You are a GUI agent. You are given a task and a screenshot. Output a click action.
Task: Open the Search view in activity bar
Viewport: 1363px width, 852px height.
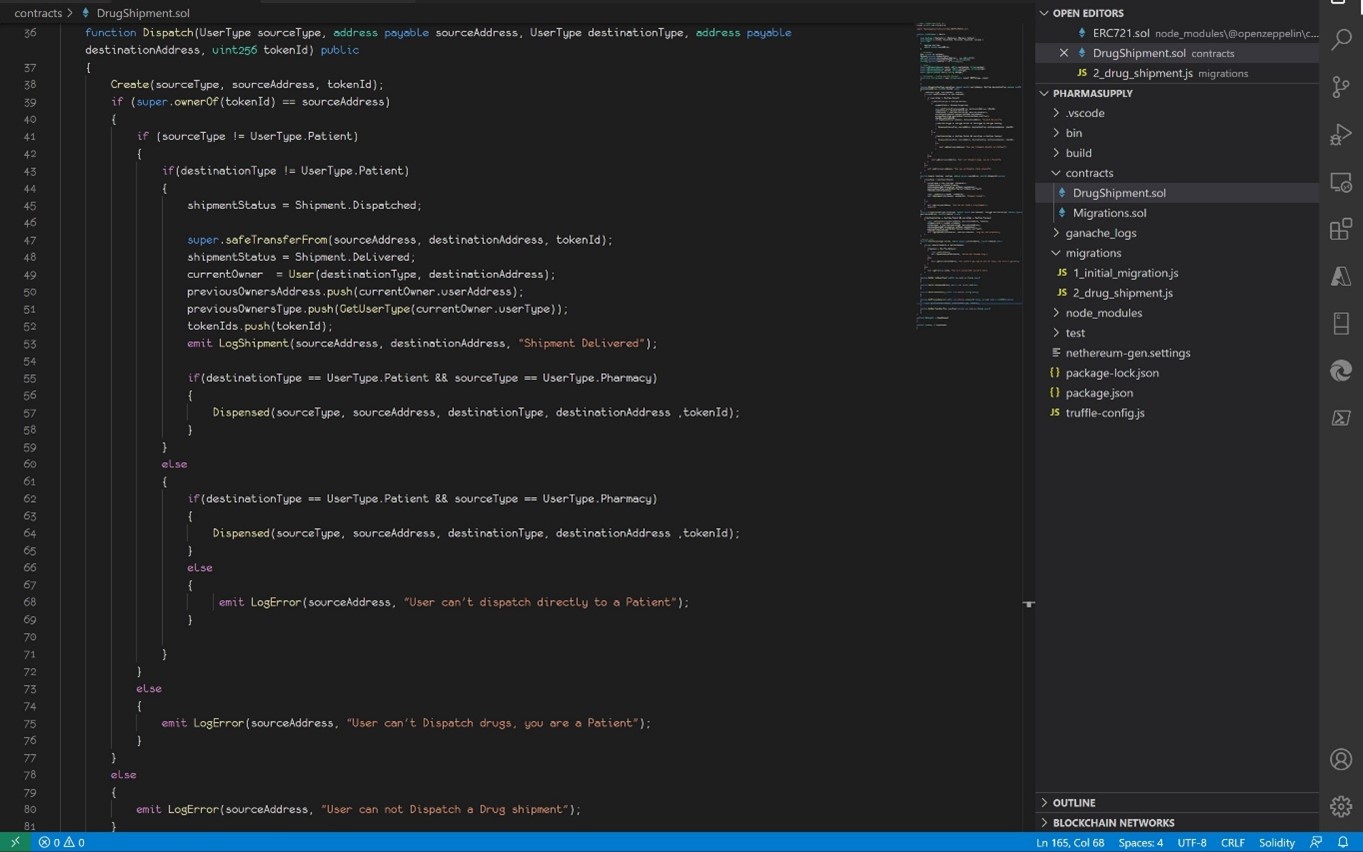(1341, 40)
